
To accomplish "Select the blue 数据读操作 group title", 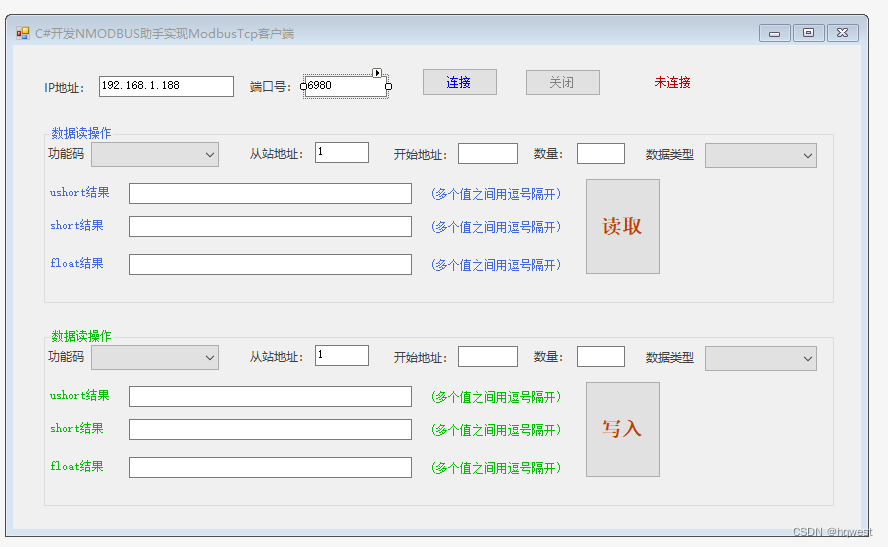I will [x=81, y=133].
